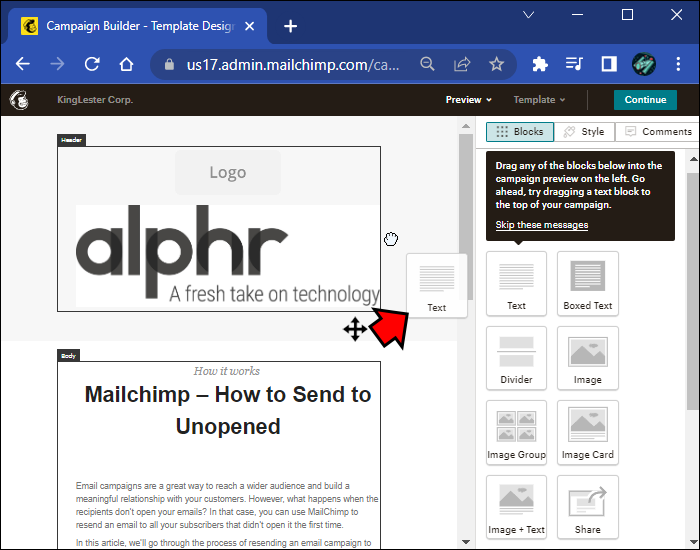Image resolution: width=700 pixels, height=550 pixels.
Task: Open the browser extensions menu
Action: (x=540, y=64)
